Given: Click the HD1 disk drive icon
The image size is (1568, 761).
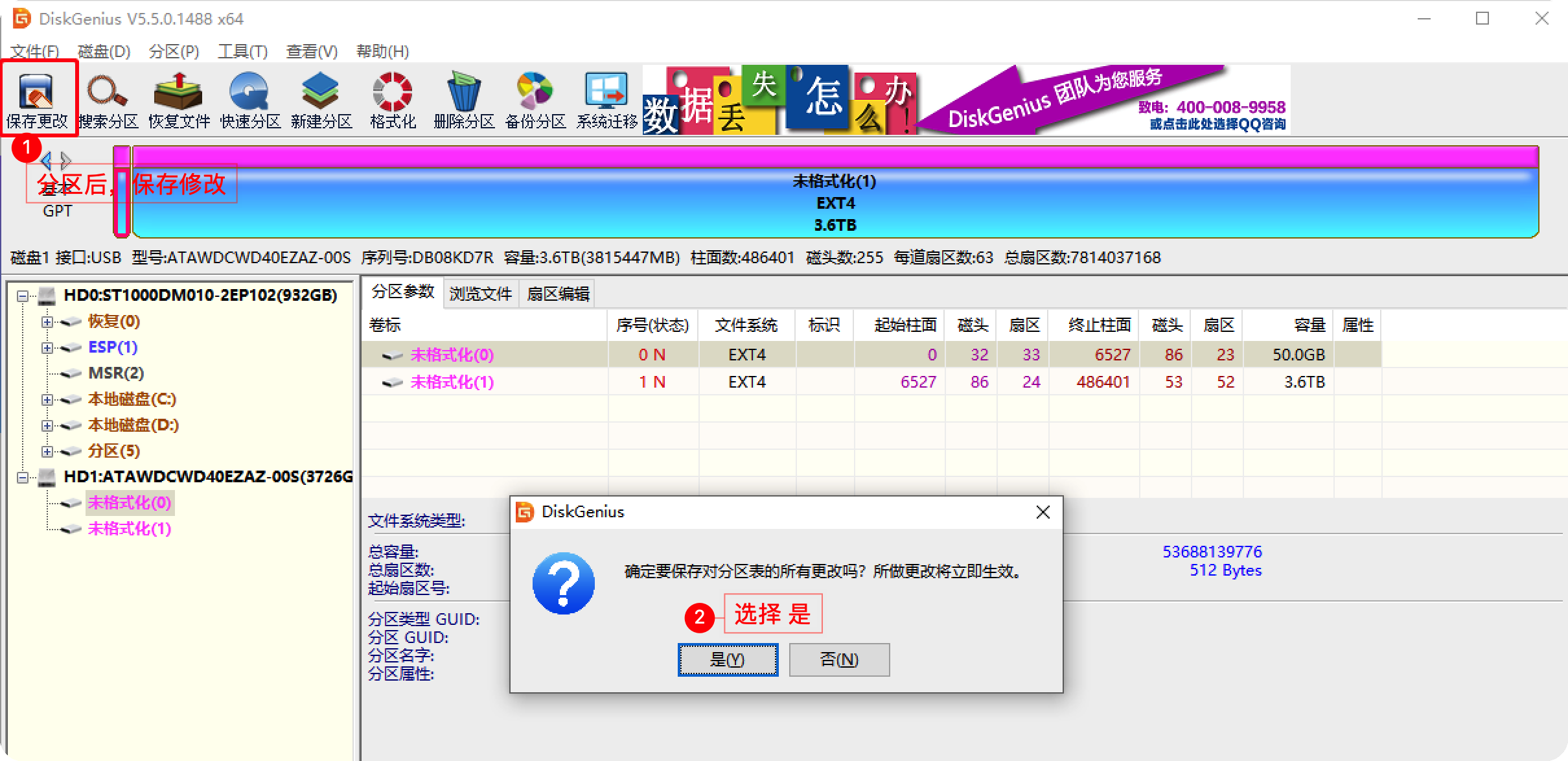Looking at the screenshot, I should pos(47,477).
